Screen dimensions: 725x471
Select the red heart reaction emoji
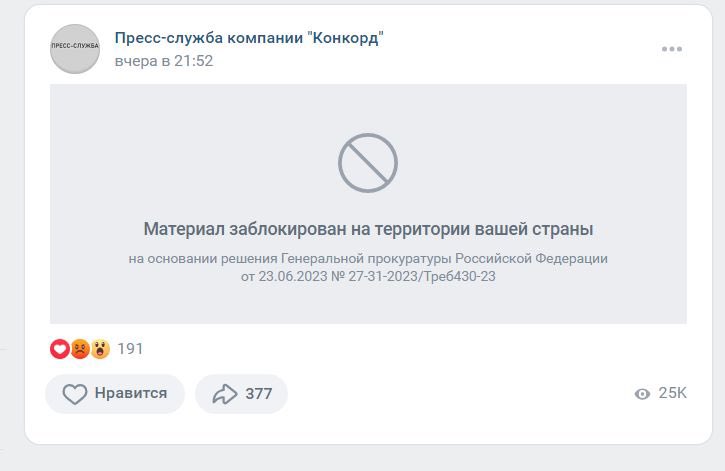click(60, 349)
